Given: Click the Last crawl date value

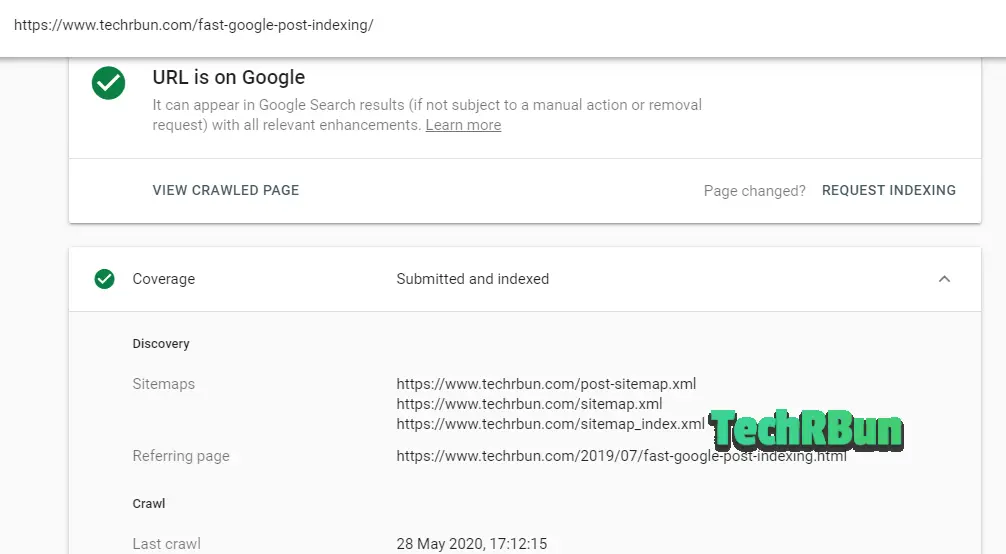Looking at the screenshot, I should (x=472, y=544).
